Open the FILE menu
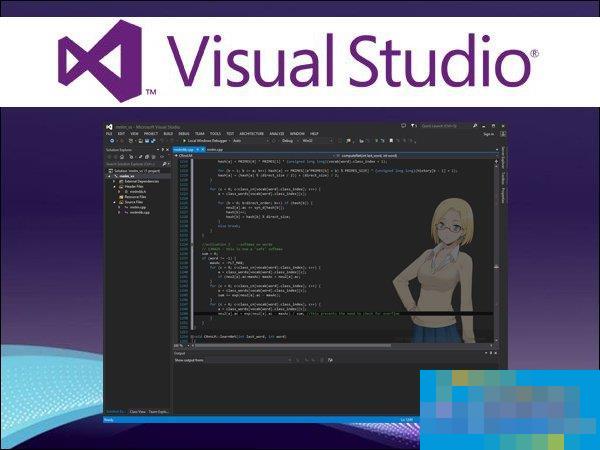Image resolution: width=600 pixels, height=450 pixels. [x=109, y=134]
